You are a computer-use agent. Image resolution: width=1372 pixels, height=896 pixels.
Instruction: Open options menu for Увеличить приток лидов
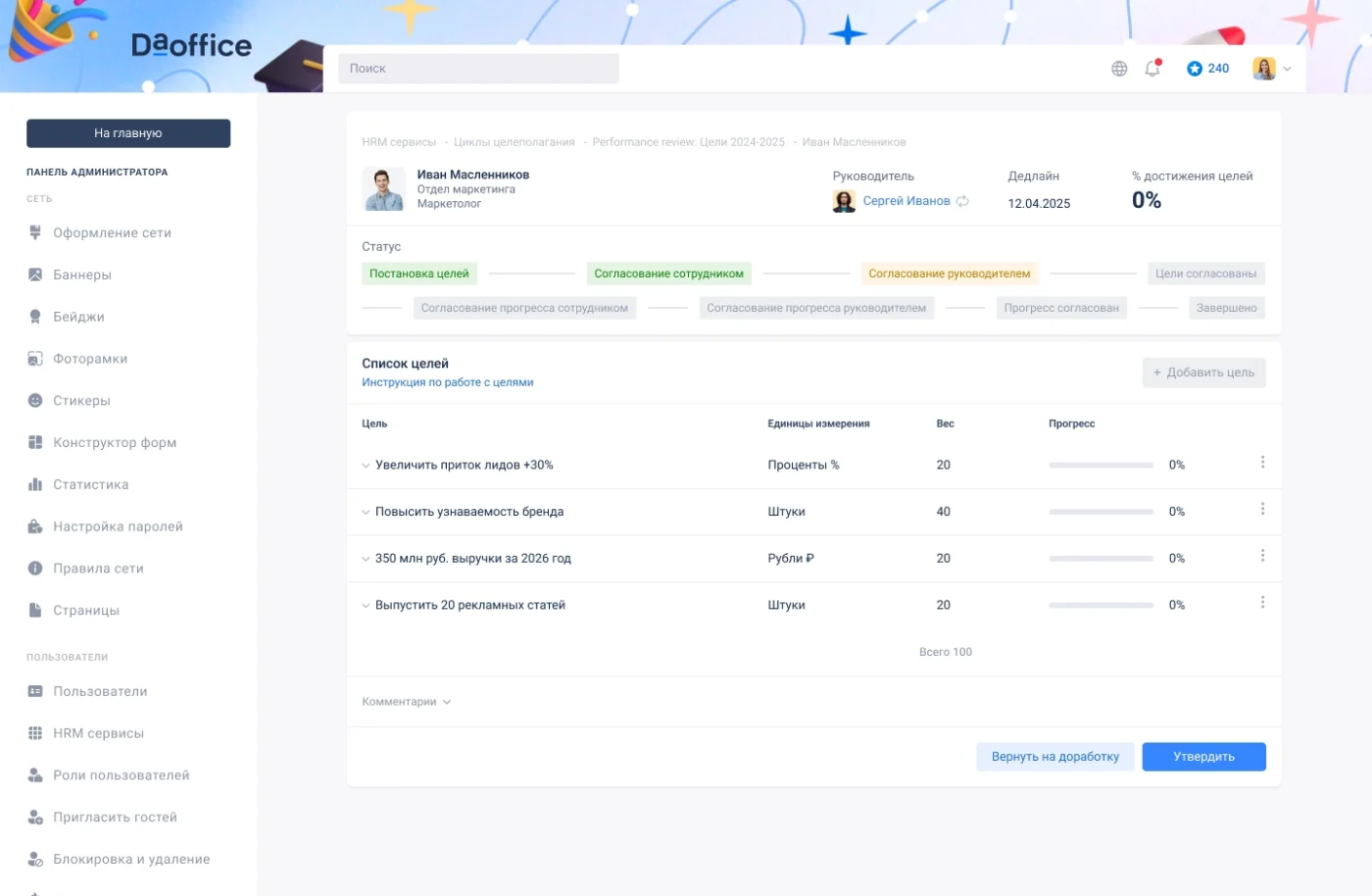click(1262, 462)
